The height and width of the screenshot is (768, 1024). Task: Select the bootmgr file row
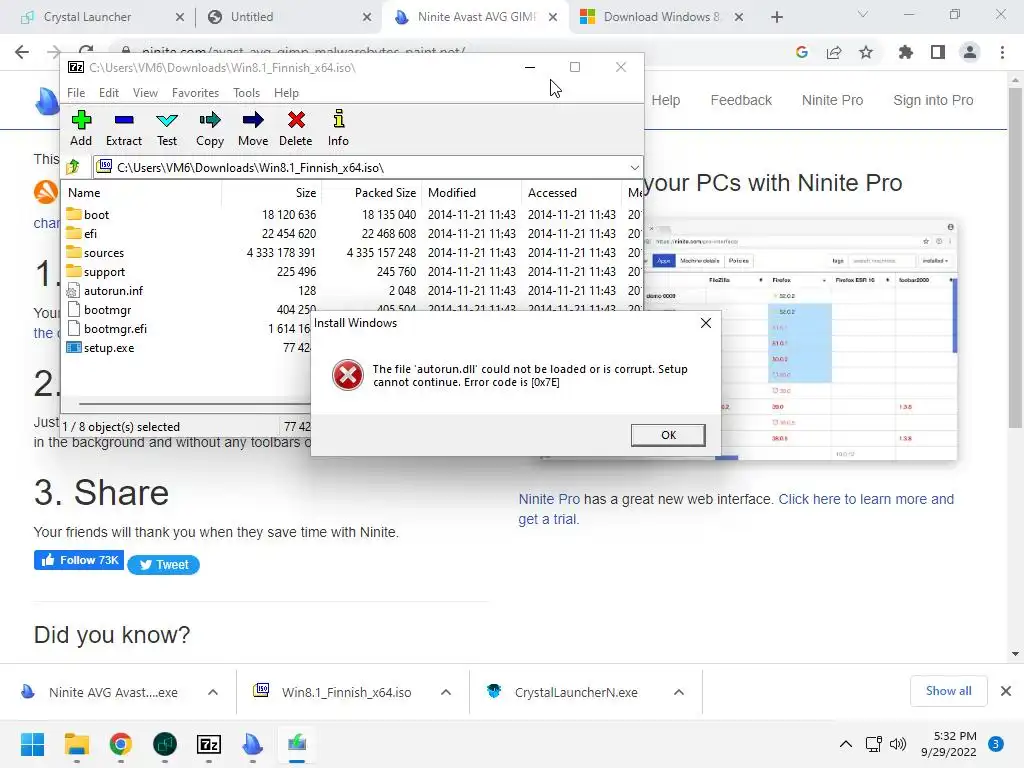(107, 310)
